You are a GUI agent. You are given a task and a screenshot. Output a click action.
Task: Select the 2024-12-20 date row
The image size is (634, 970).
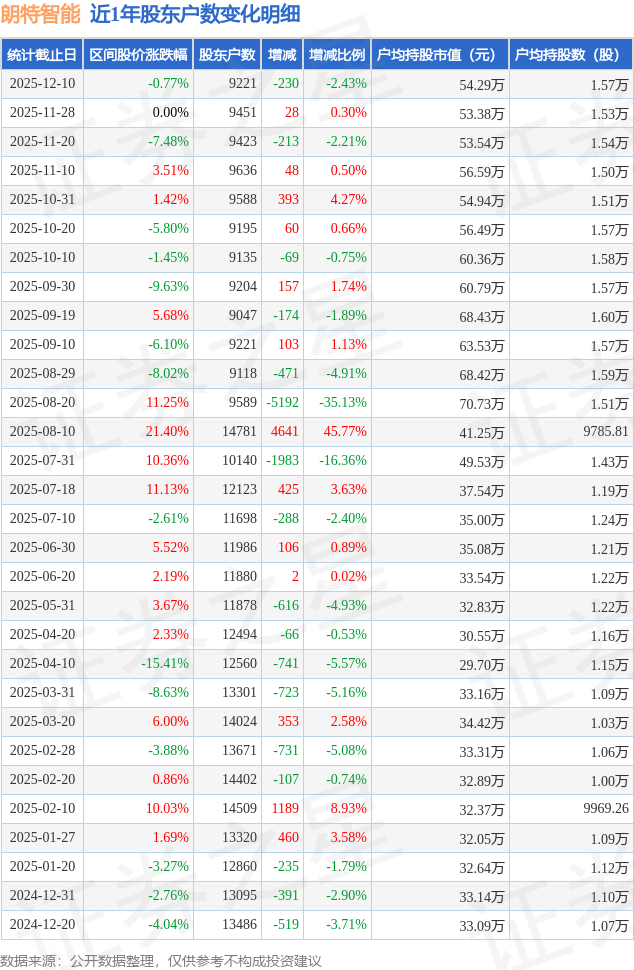click(42, 925)
